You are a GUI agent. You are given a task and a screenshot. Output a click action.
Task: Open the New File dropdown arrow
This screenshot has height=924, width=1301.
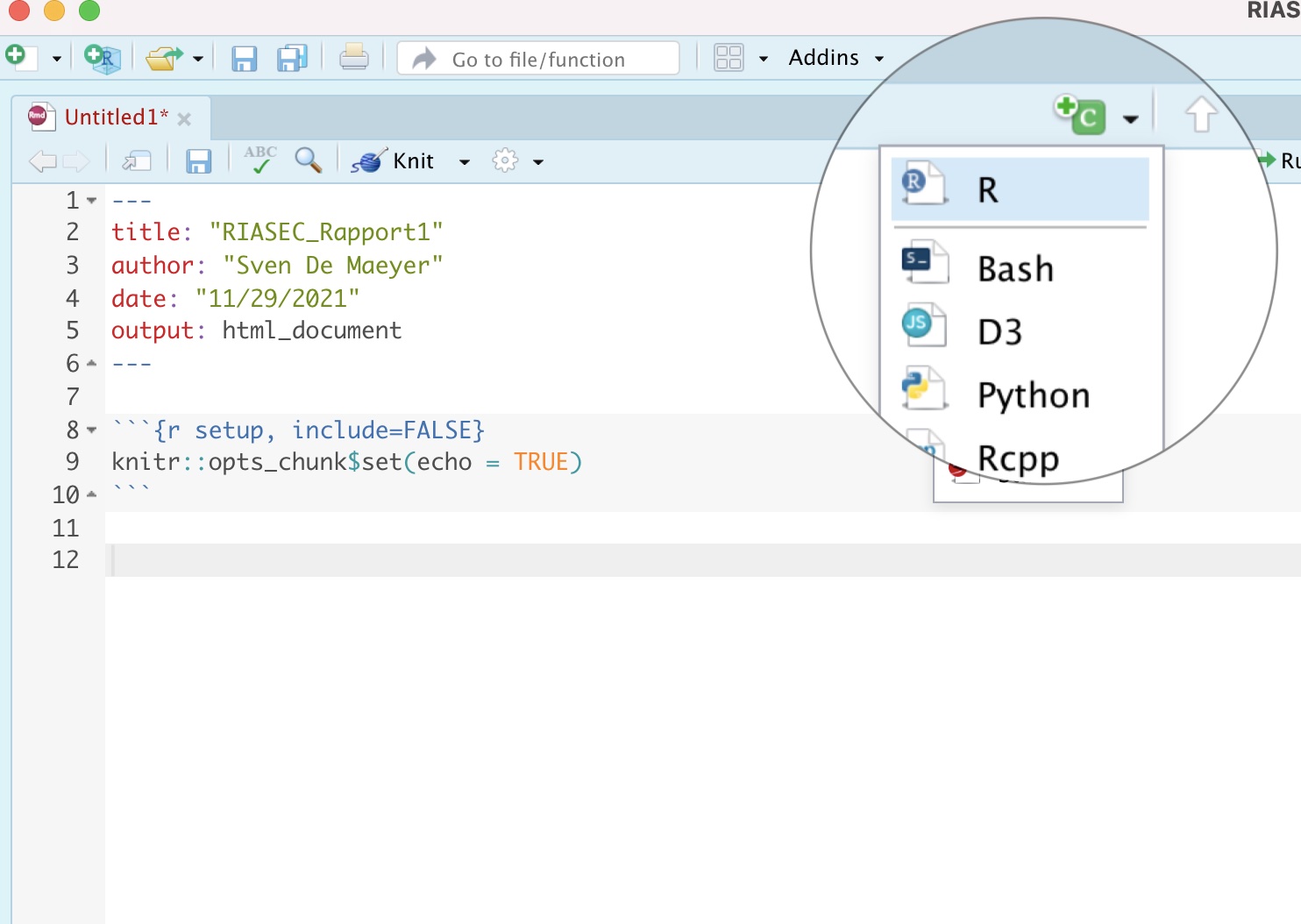[x=57, y=60]
